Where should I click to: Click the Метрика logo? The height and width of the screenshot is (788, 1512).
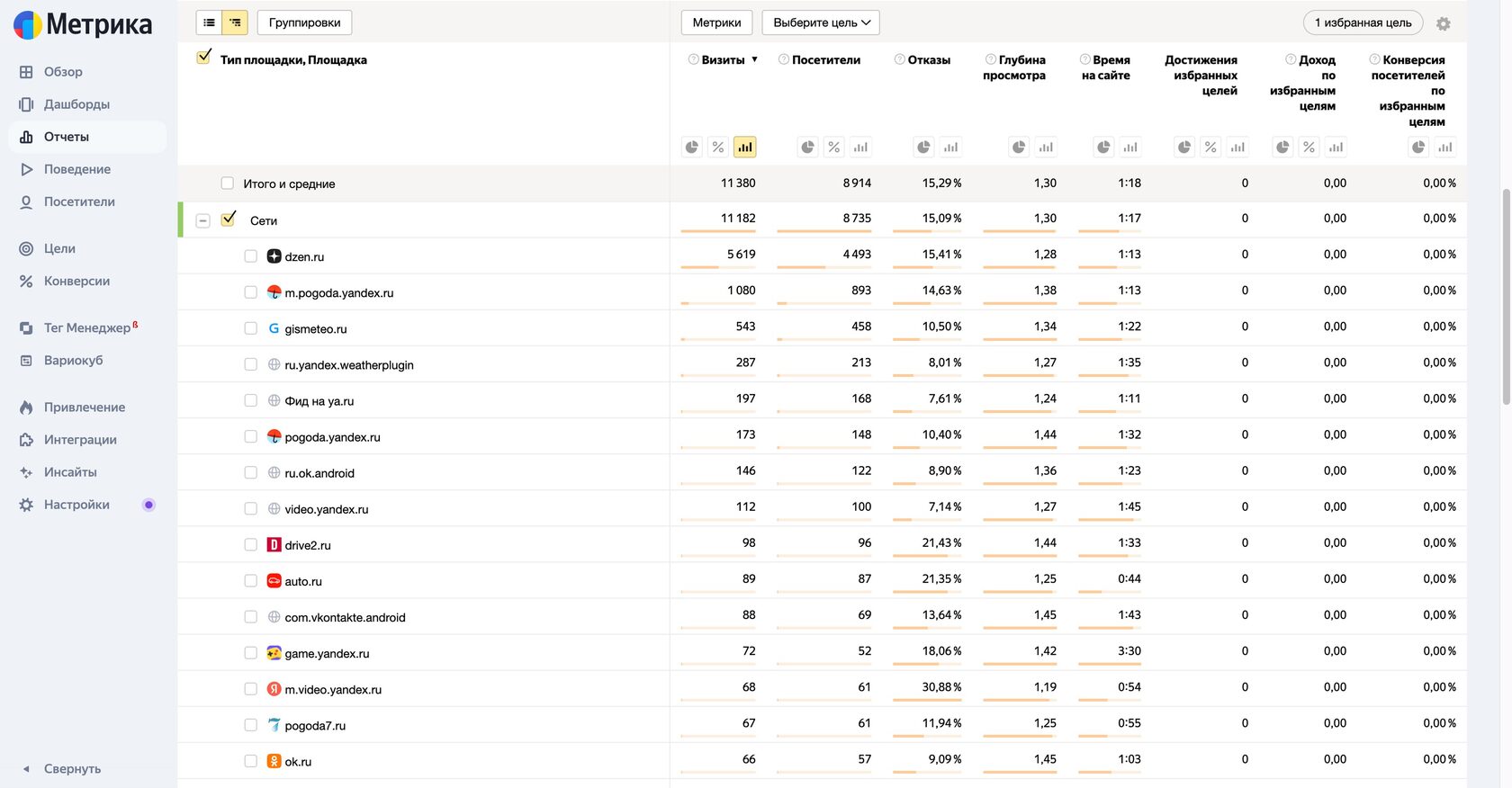point(83,24)
